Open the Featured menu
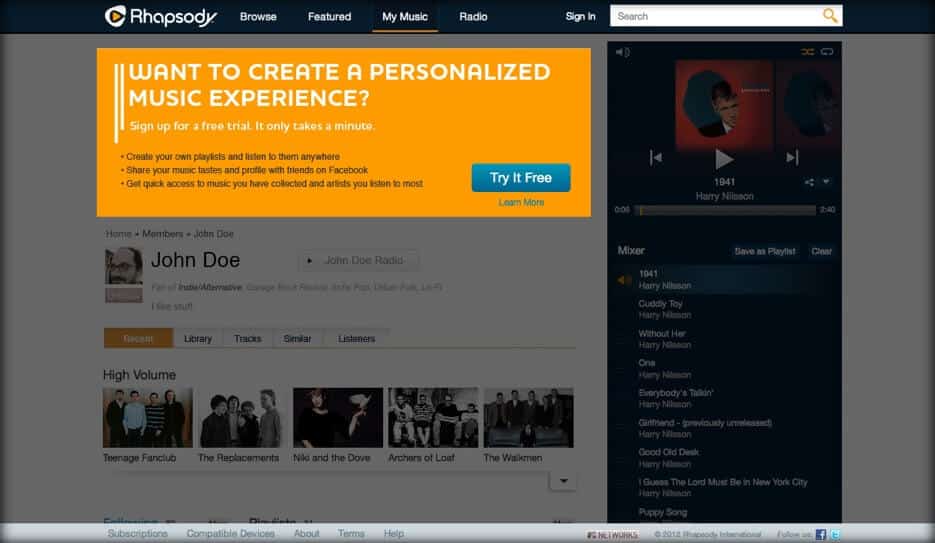The image size is (935, 543). (329, 17)
